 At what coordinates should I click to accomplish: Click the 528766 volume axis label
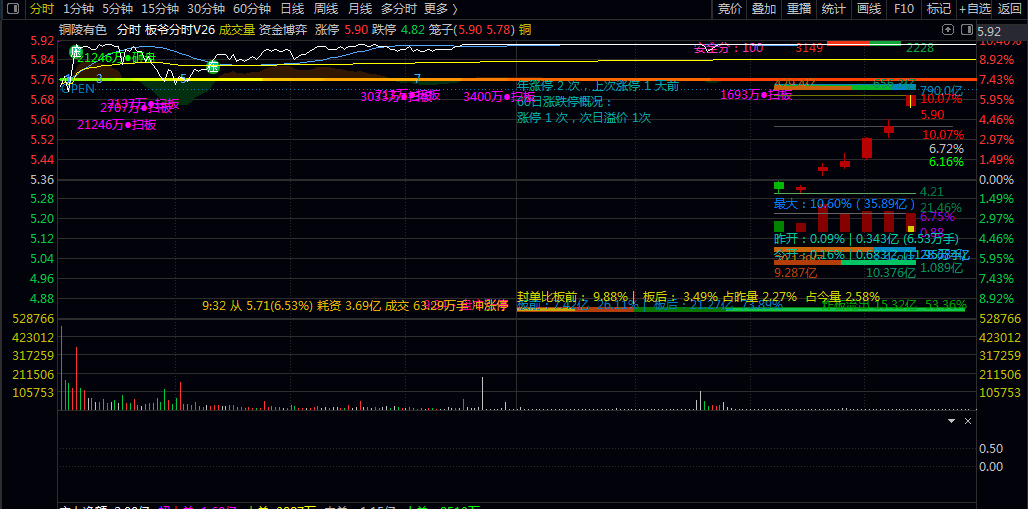(33, 318)
